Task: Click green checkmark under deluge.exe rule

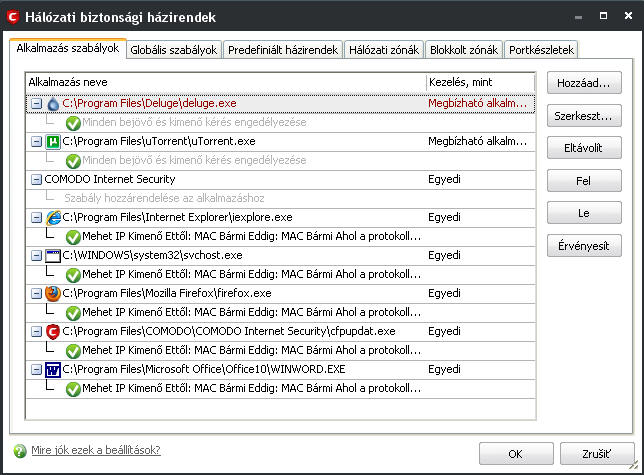Action: (73, 123)
